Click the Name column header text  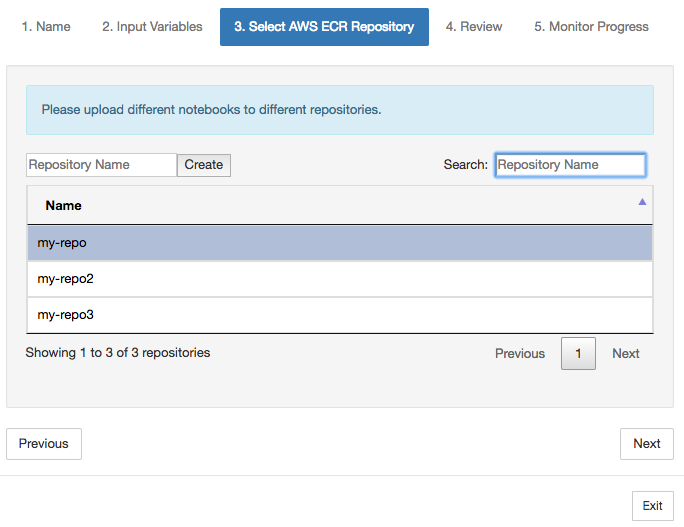coord(64,205)
